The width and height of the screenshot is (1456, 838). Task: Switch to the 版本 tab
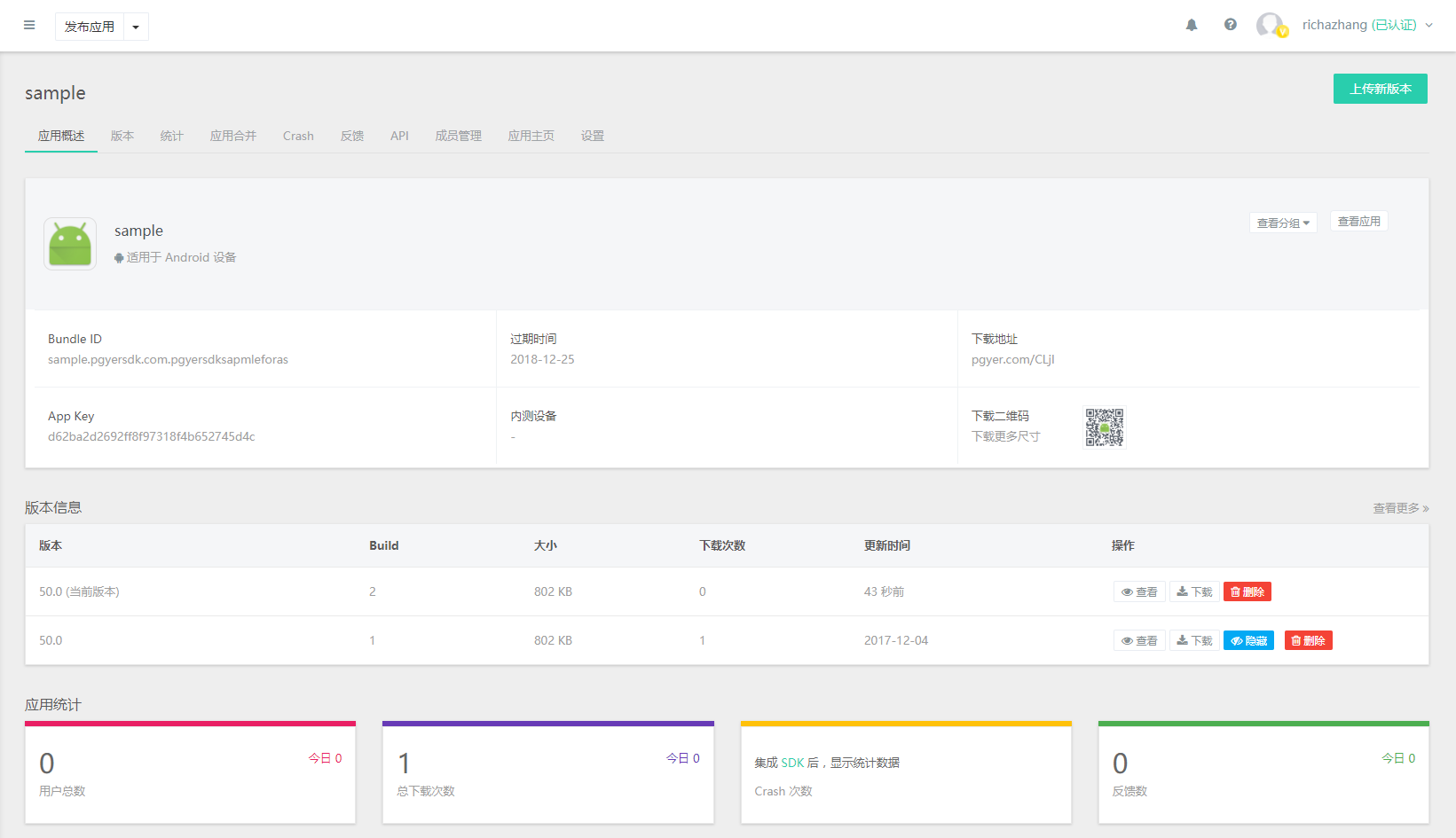122,136
